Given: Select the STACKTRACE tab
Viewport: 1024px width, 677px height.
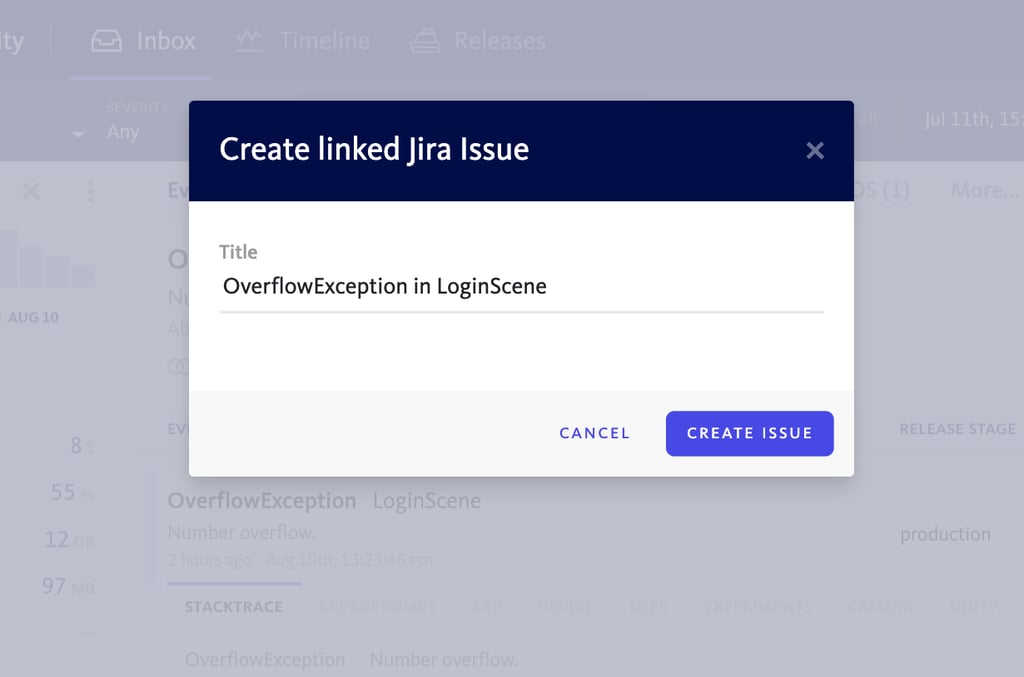Looking at the screenshot, I should [234, 607].
